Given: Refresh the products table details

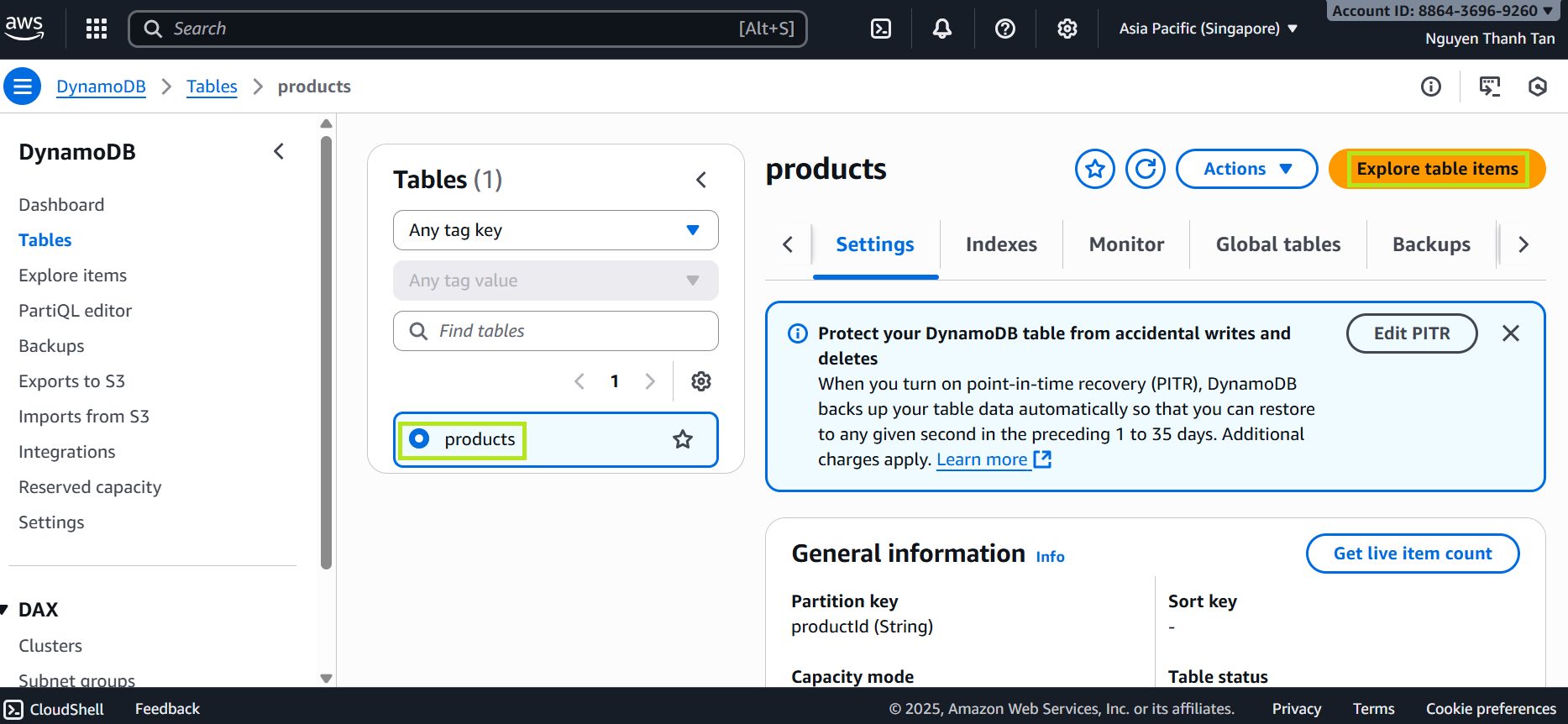Looking at the screenshot, I should 1145,169.
